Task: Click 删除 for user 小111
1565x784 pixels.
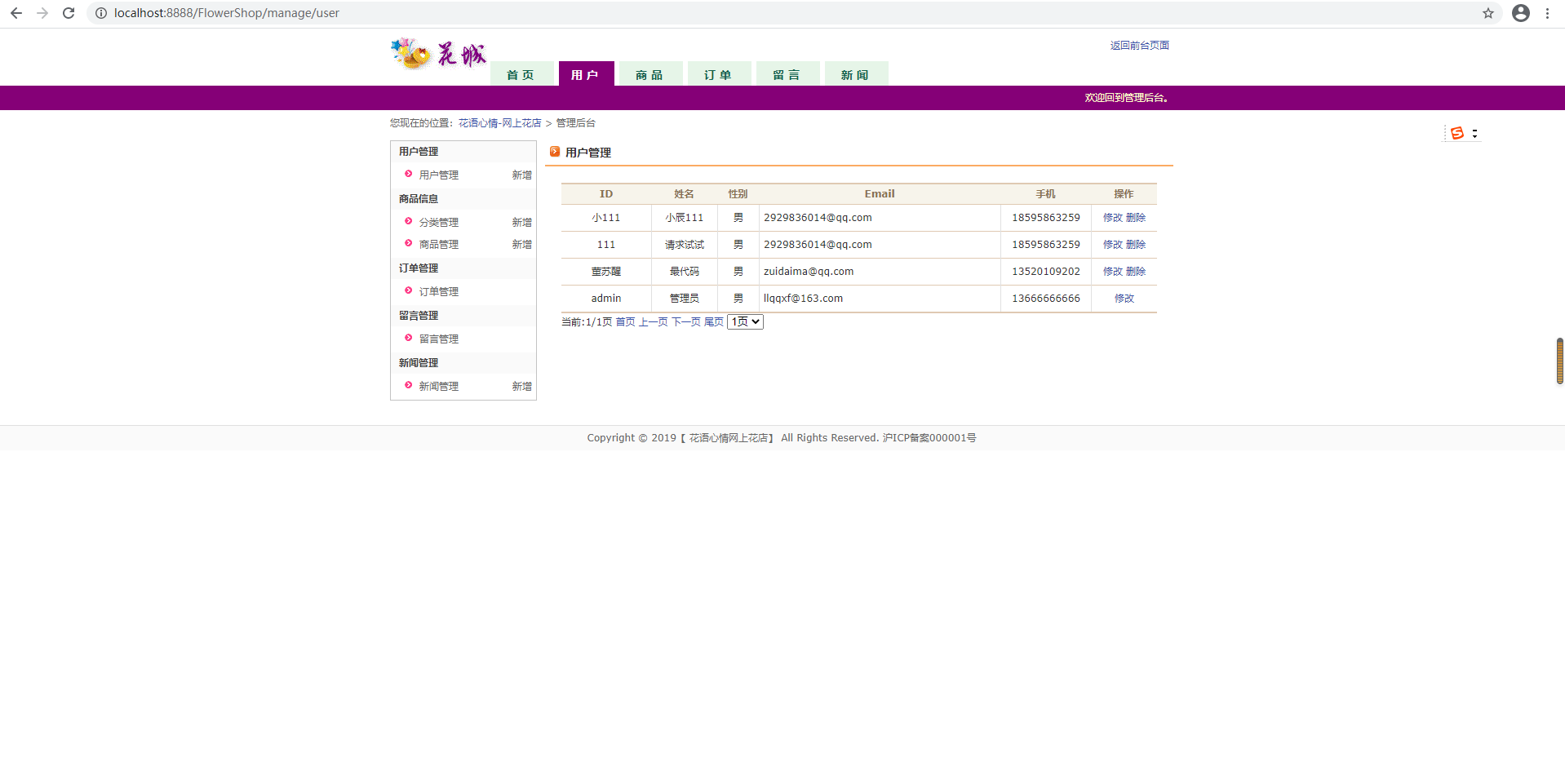Action: coord(1136,218)
